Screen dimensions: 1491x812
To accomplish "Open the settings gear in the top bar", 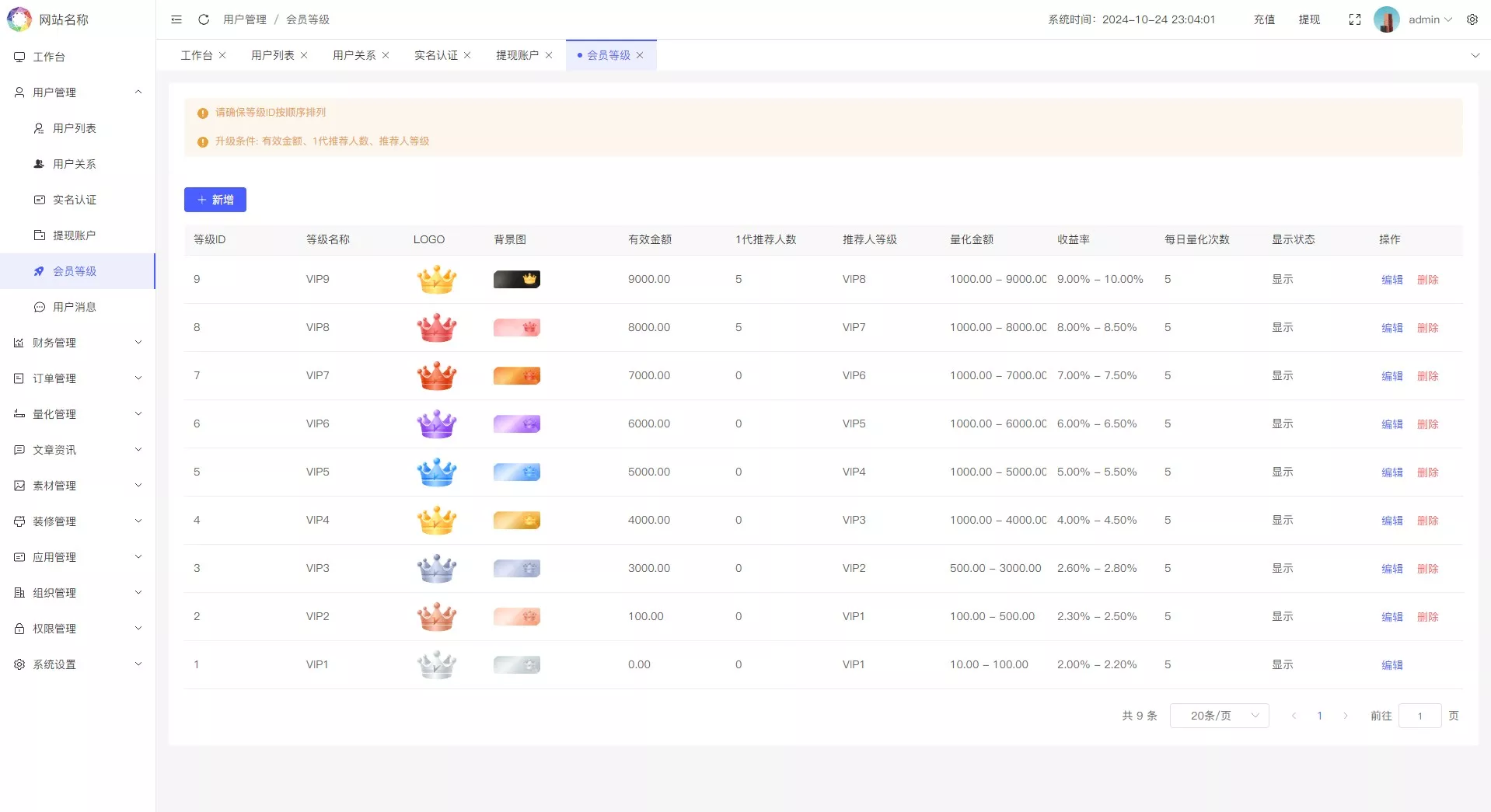I will pyautogui.click(x=1472, y=19).
